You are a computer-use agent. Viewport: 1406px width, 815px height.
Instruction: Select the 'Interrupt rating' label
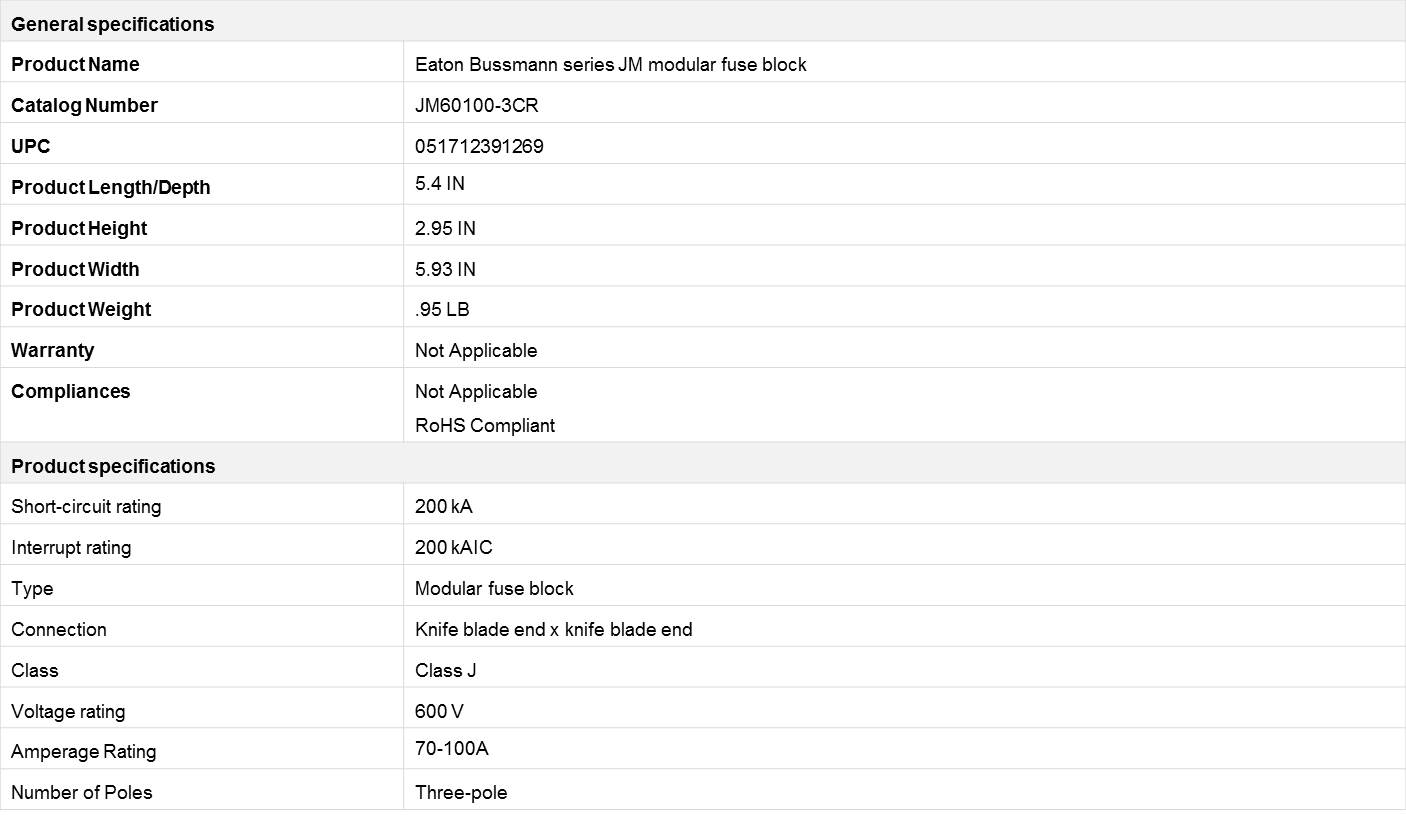pyautogui.click(x=71, y=548)
